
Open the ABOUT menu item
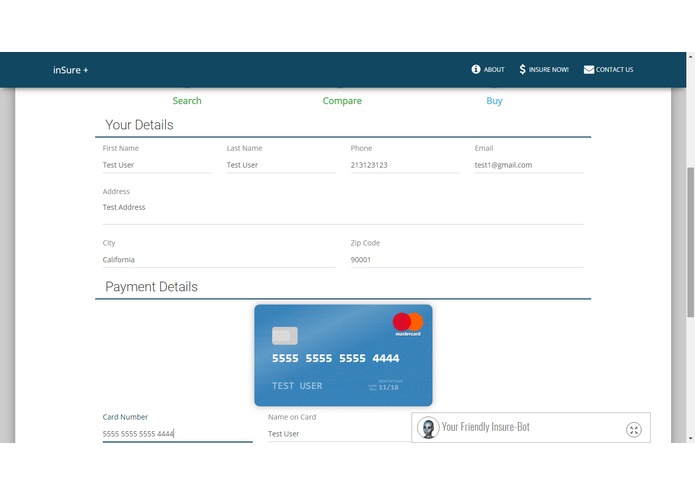tap(488, 70)
